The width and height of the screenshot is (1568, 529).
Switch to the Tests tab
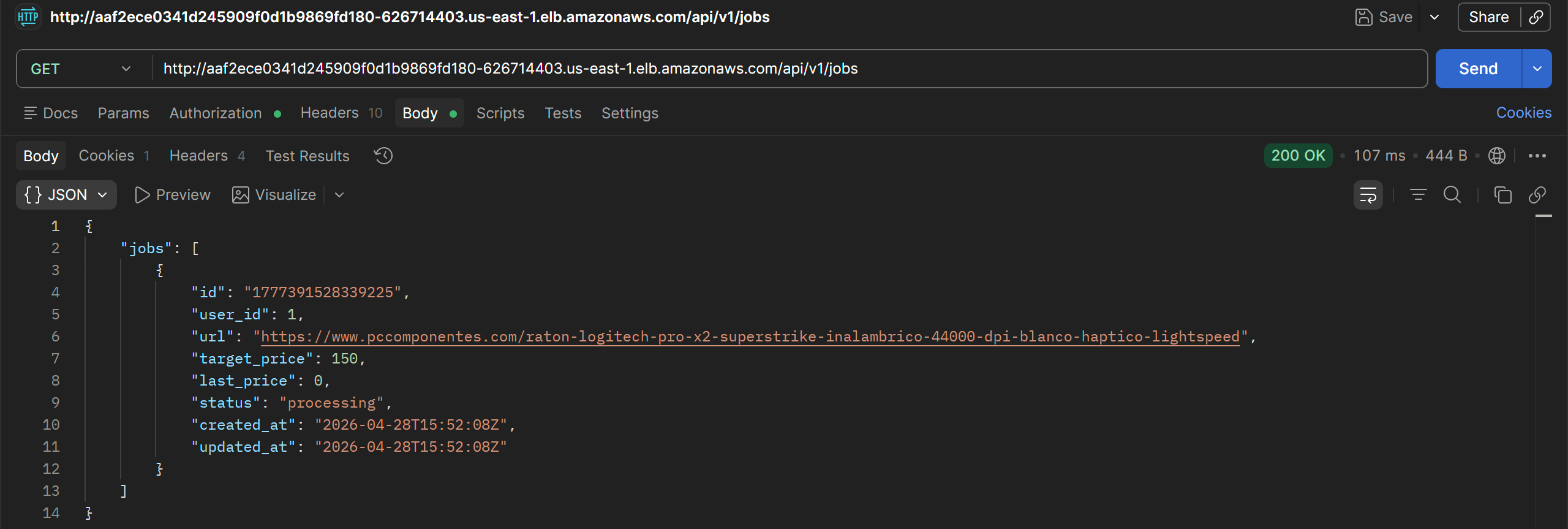[x=563, y=113]
